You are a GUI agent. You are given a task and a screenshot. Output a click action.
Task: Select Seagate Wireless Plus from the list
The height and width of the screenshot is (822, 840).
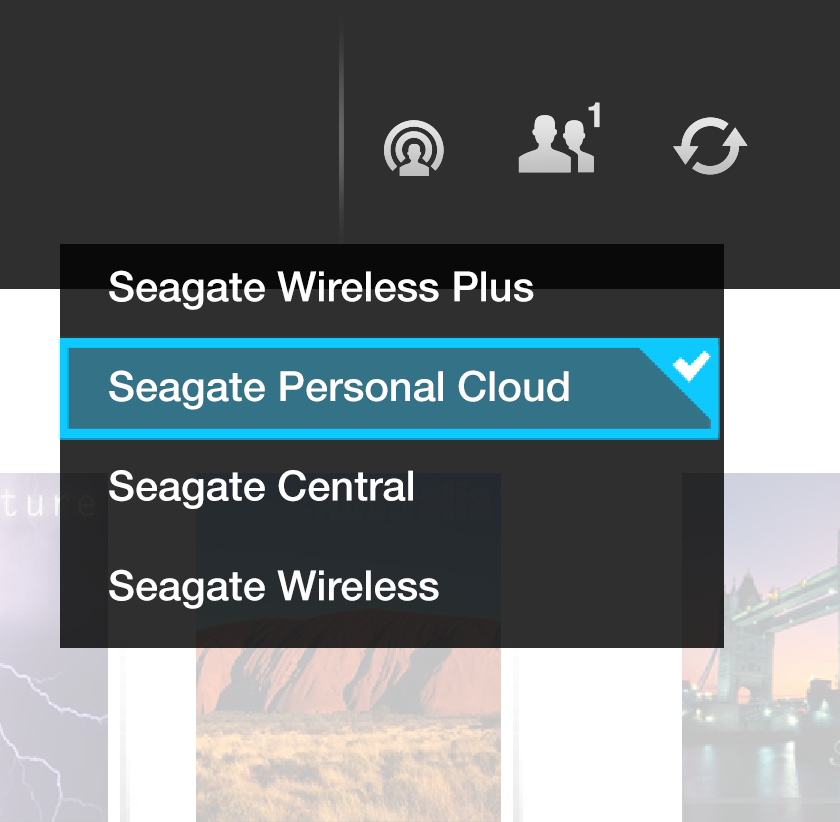click(x=320, y=288)
